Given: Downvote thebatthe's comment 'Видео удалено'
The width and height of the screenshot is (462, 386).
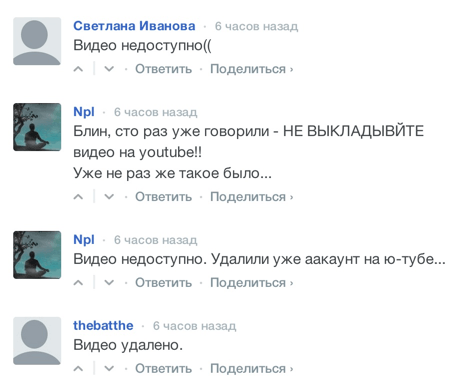Looking at the screenshot, I should click(109, 369).
